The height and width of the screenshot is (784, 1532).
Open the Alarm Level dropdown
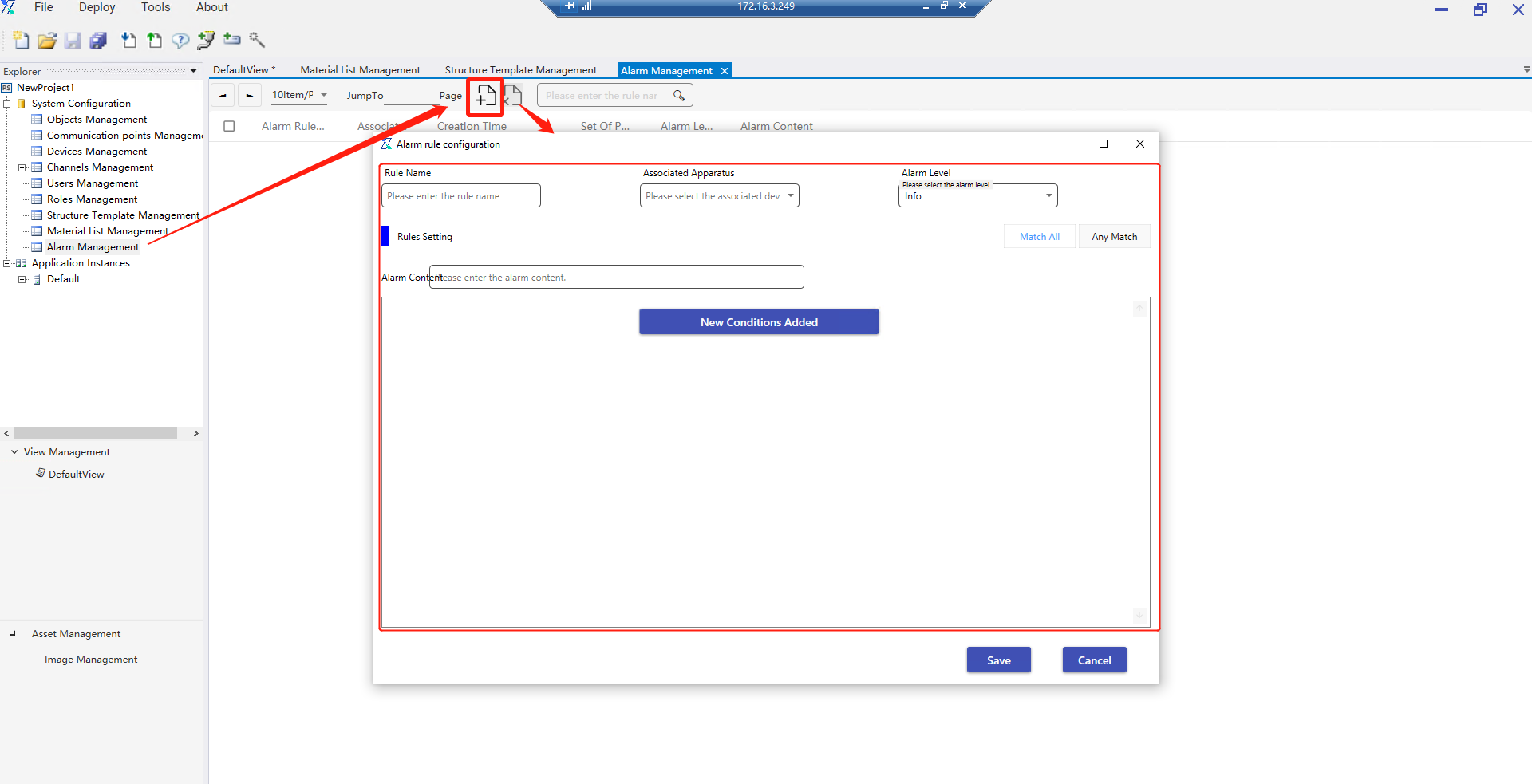(978, 196)
